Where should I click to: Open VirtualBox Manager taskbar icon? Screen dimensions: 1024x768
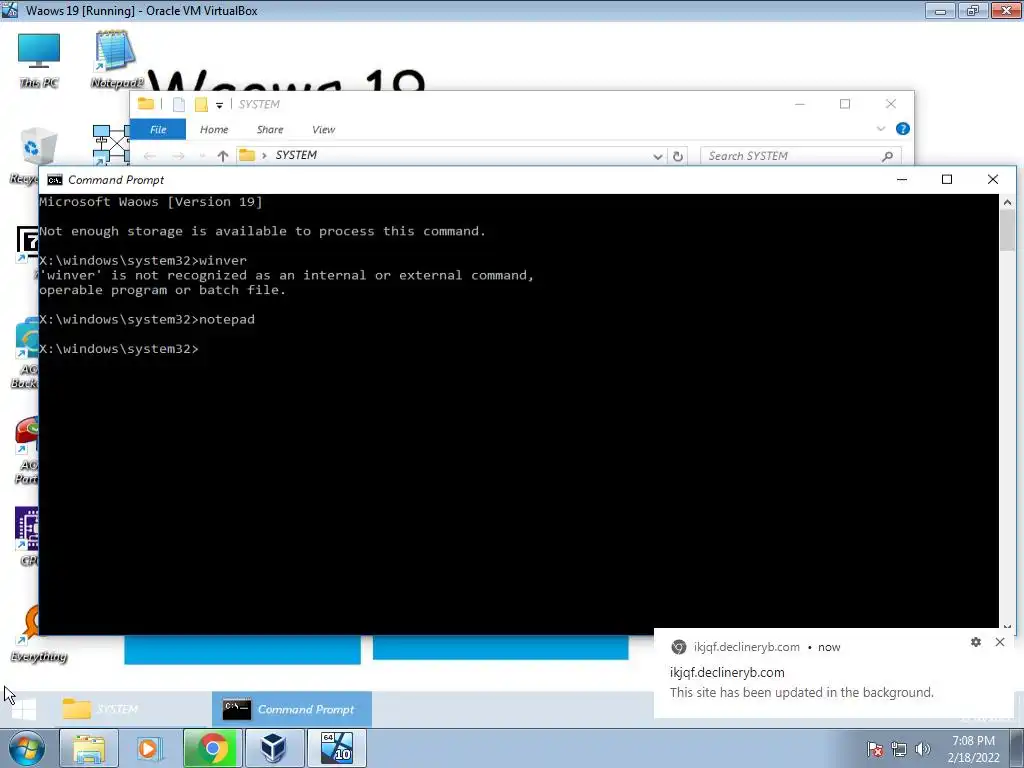(274, 748)
